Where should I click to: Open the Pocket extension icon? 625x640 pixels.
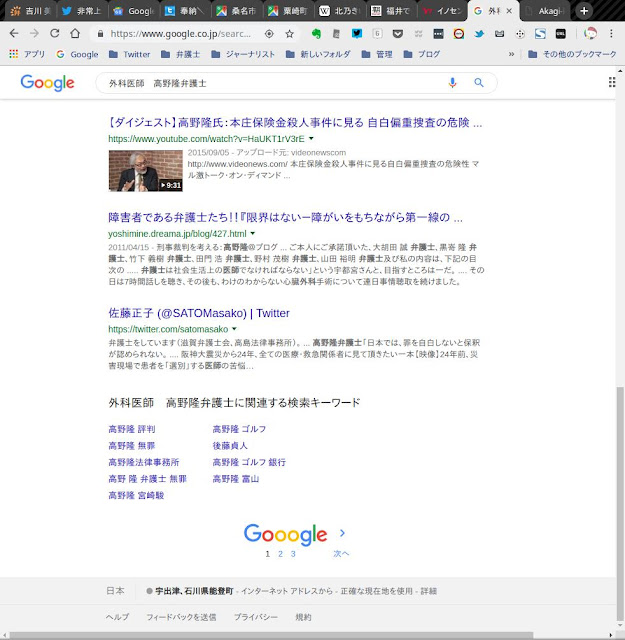[398, 34]
